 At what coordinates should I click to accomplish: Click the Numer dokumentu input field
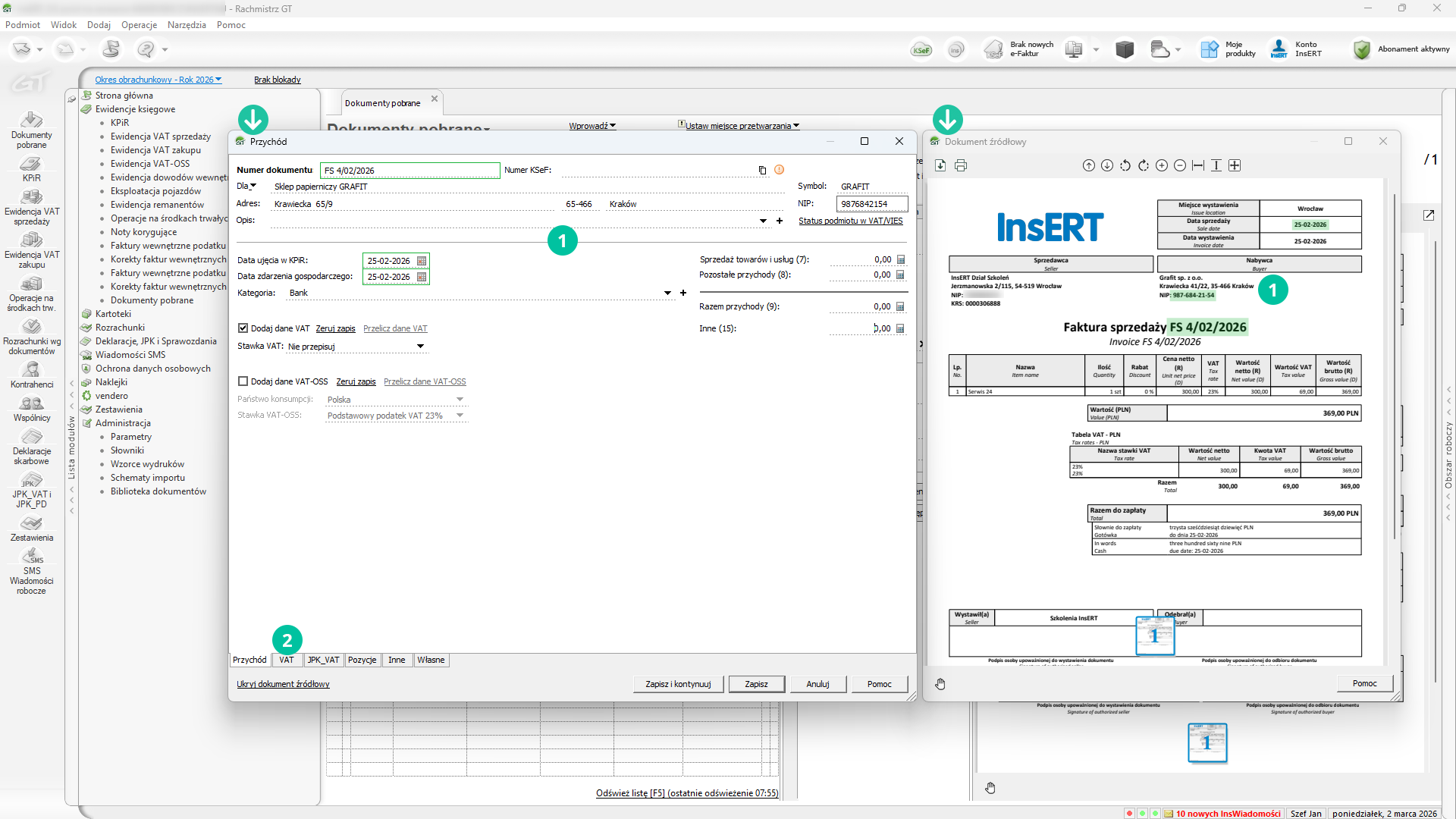click(409, 171)
